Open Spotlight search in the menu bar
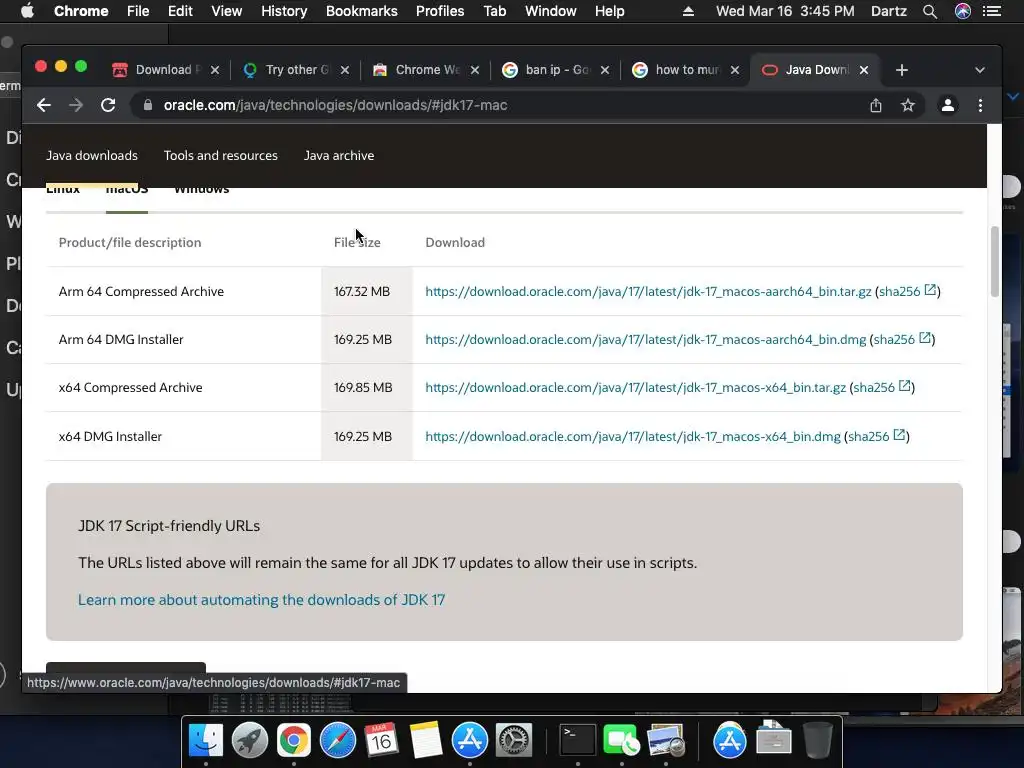Viewport: 1024px width, 768px height. pos(929,11)
